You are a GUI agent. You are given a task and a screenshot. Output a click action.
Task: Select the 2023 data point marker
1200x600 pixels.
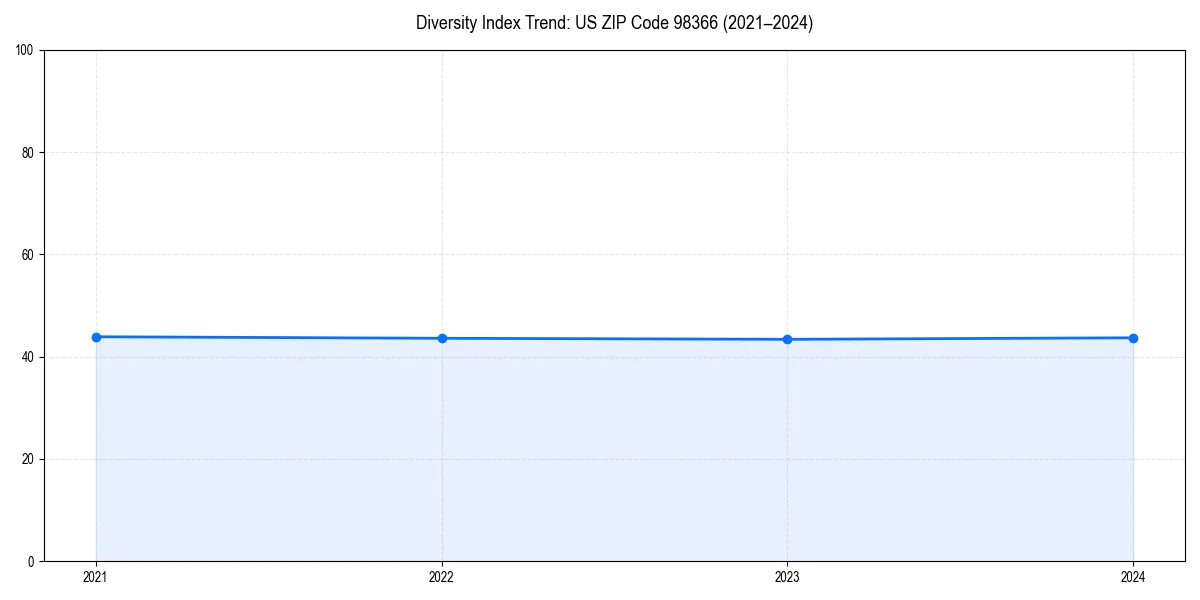click(x=787, y=339)
